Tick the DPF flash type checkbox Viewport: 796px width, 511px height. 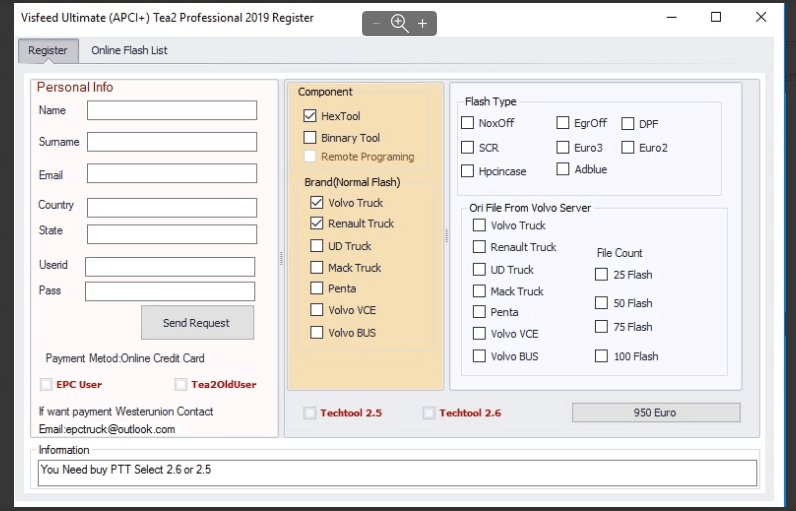[628, 124]
